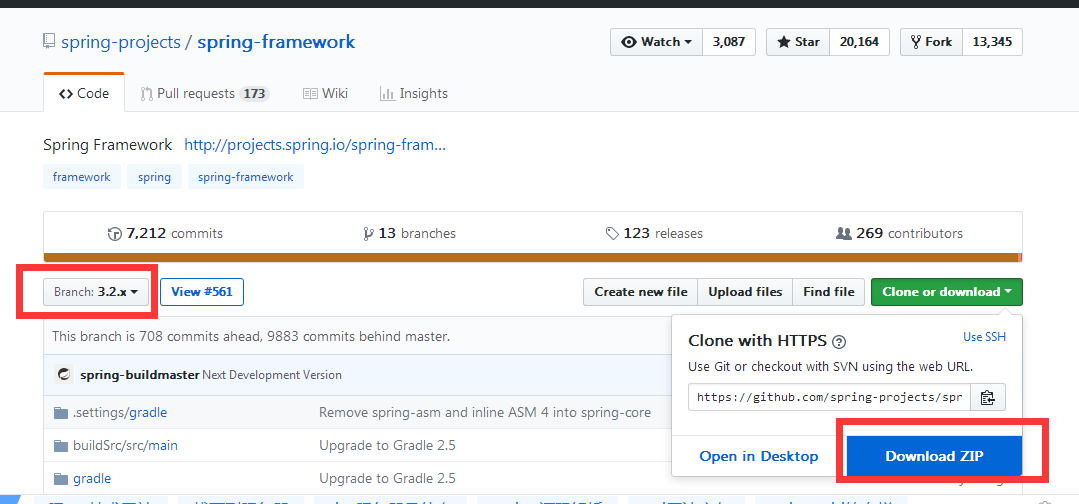This screenshot has height=504, width=1079.
Task: Switch to Use SSH
Action: [x=984, y=337]
